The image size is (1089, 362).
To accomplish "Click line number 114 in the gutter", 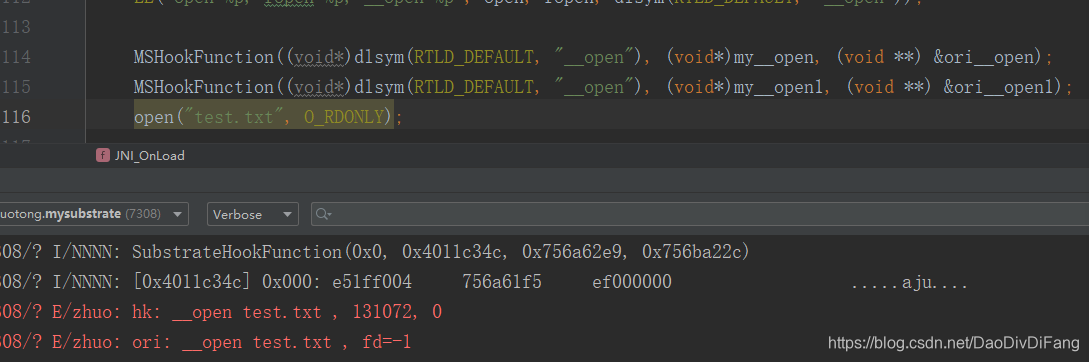I will (16, 57).
